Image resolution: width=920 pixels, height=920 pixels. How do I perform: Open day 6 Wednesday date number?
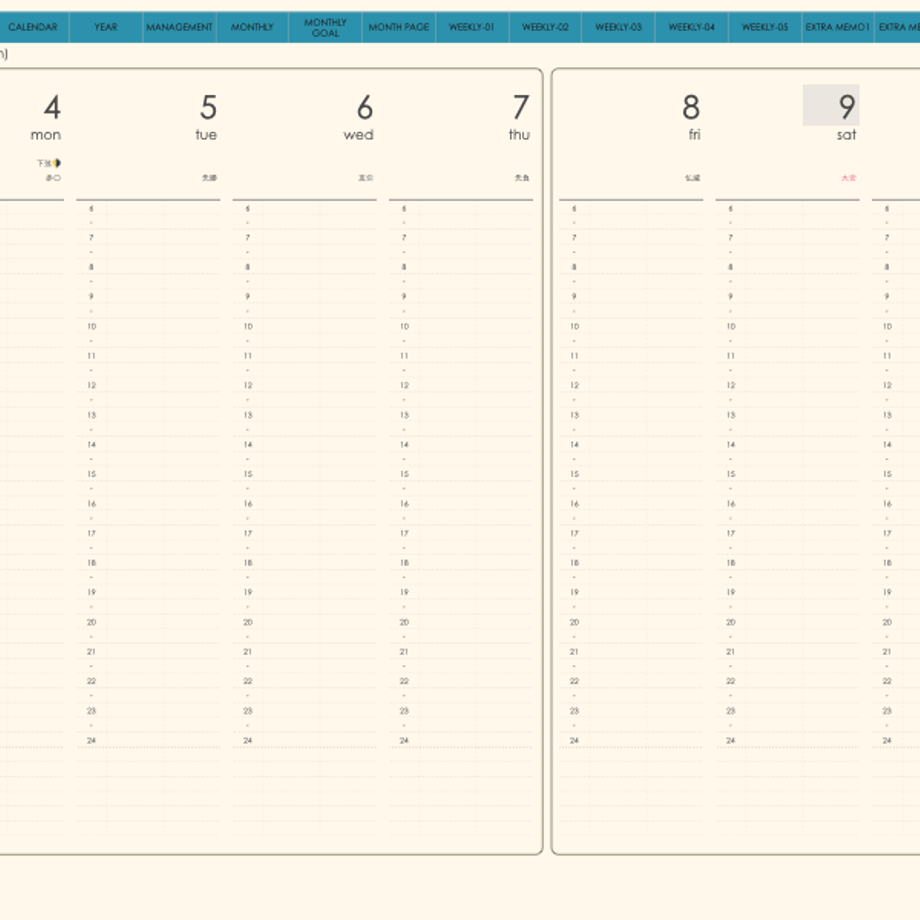coord(365,107)
